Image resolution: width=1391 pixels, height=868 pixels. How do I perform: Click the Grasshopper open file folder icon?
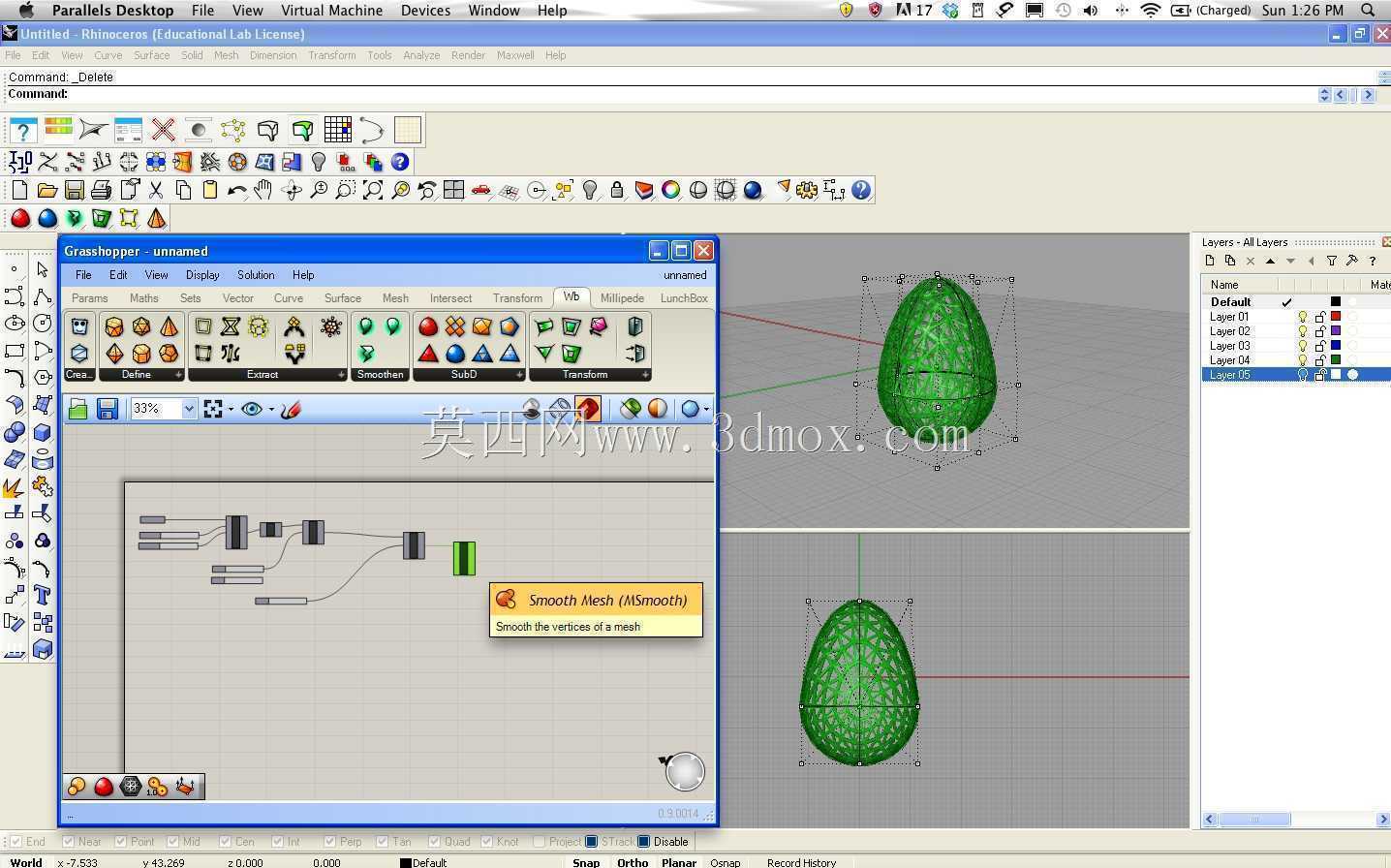point(78,409)
